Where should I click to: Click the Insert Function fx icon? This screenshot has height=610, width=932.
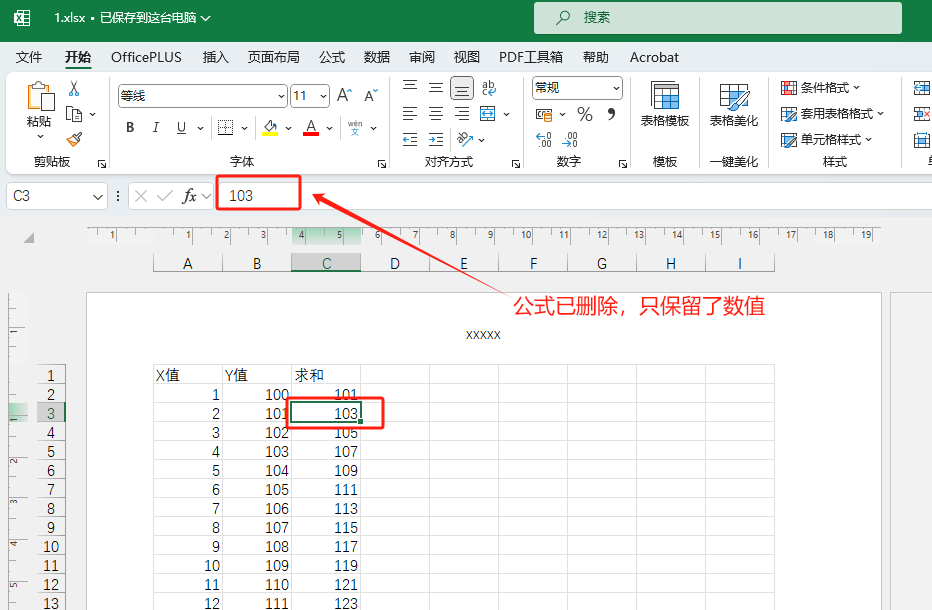[x=189, y=196]
